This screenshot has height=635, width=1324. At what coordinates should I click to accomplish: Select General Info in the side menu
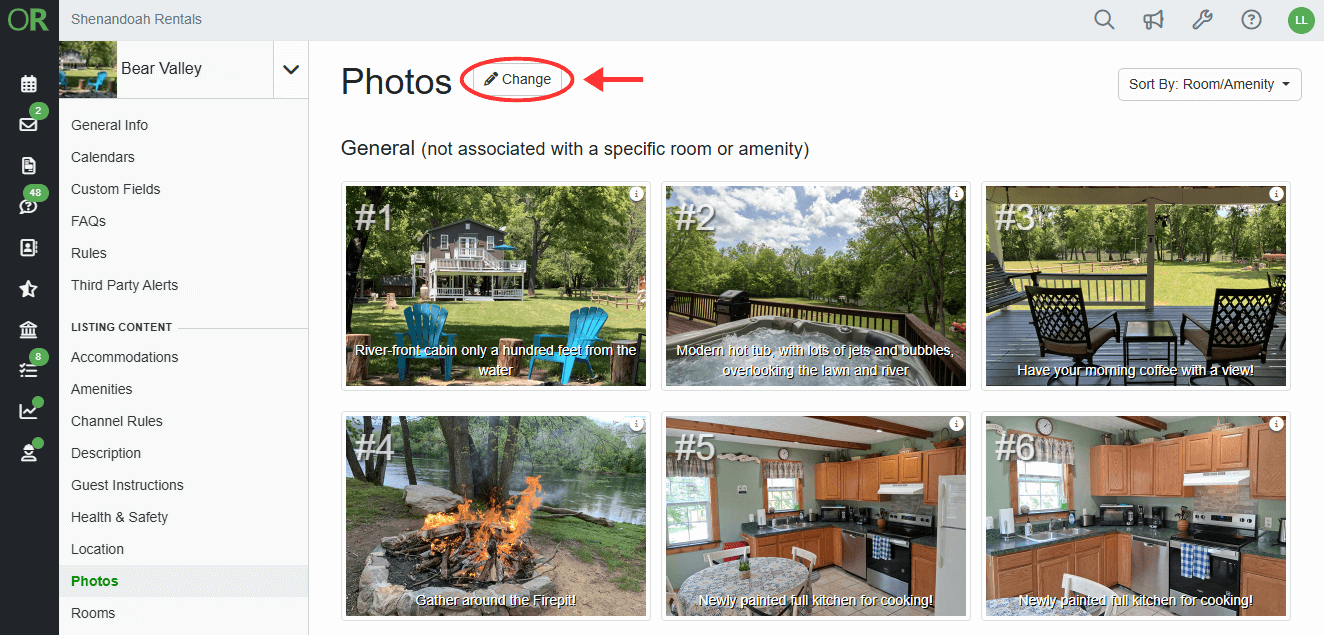(x=109, y=125)
